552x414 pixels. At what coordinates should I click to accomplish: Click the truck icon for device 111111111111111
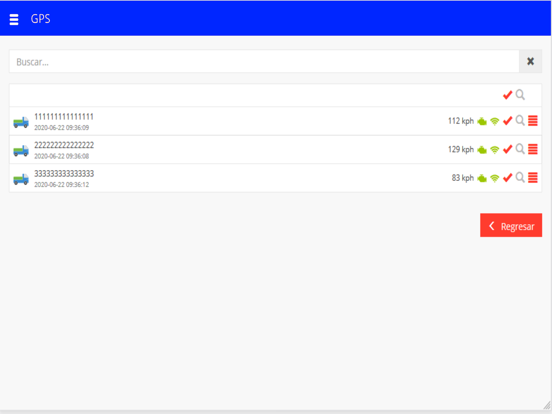(21, 122)
